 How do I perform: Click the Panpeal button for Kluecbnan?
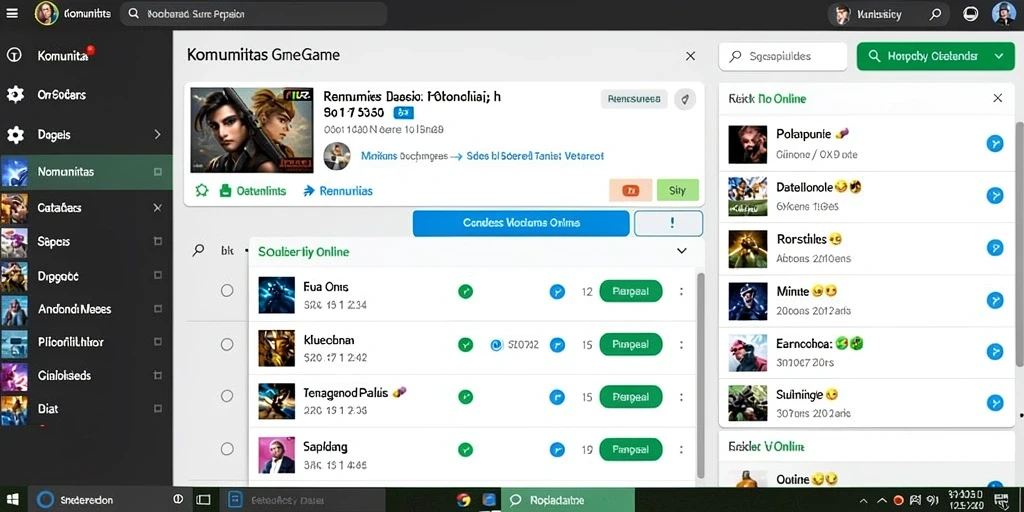[x=631, y=344]
